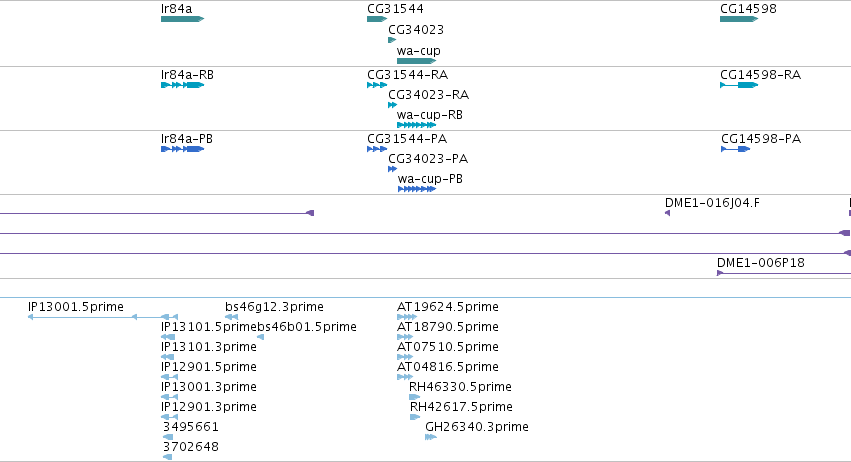Screen dimensions: 851x462
Task: Click the CG34023-PA label
Action: click(428, 159)
